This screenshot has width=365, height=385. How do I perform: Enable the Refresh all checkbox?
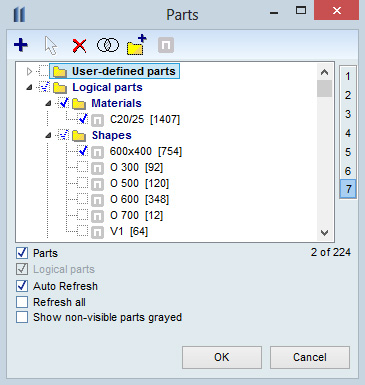coord(22,302)
